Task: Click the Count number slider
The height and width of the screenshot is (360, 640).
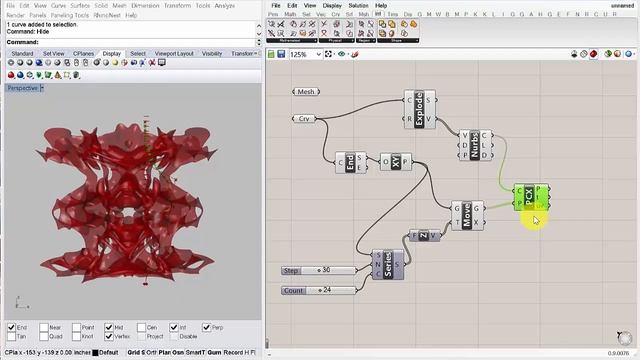Action: [319, 290]
